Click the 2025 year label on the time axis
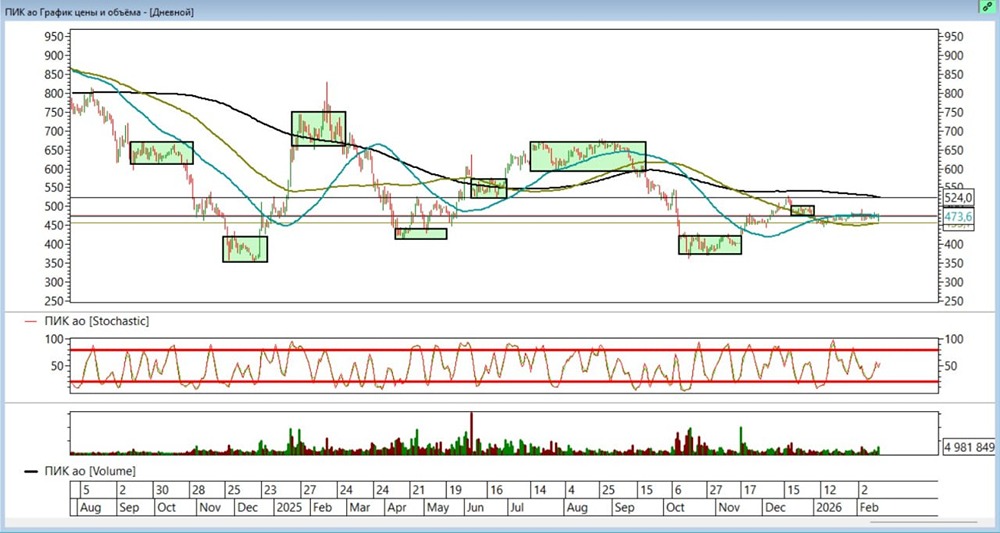Image resolution: width=1000 pixels, height=533 pixels. [290, 508]
